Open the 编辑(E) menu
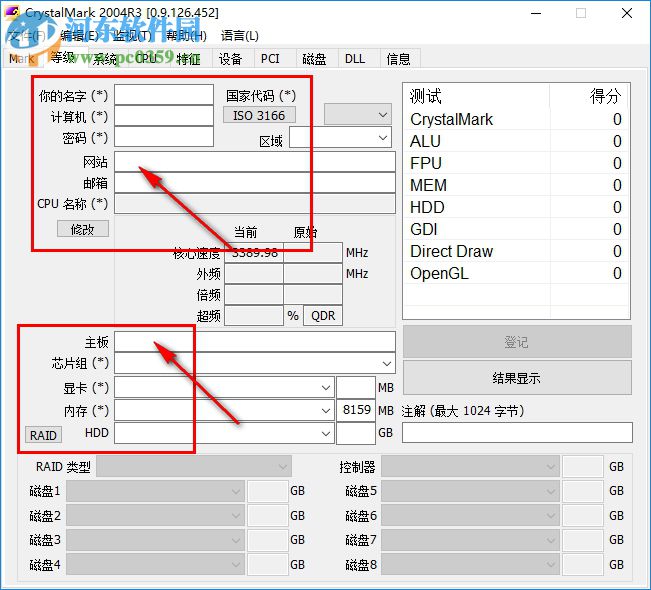 (79, 36)
